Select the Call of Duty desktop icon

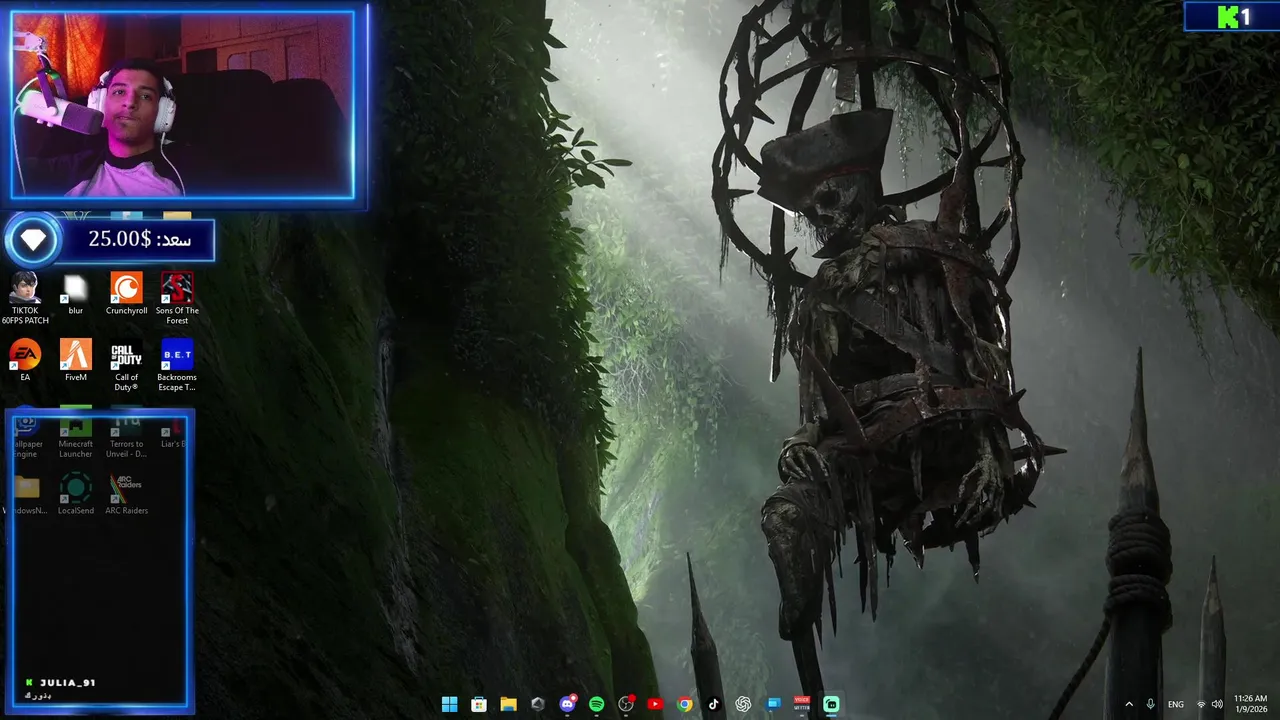click(126, 366)
